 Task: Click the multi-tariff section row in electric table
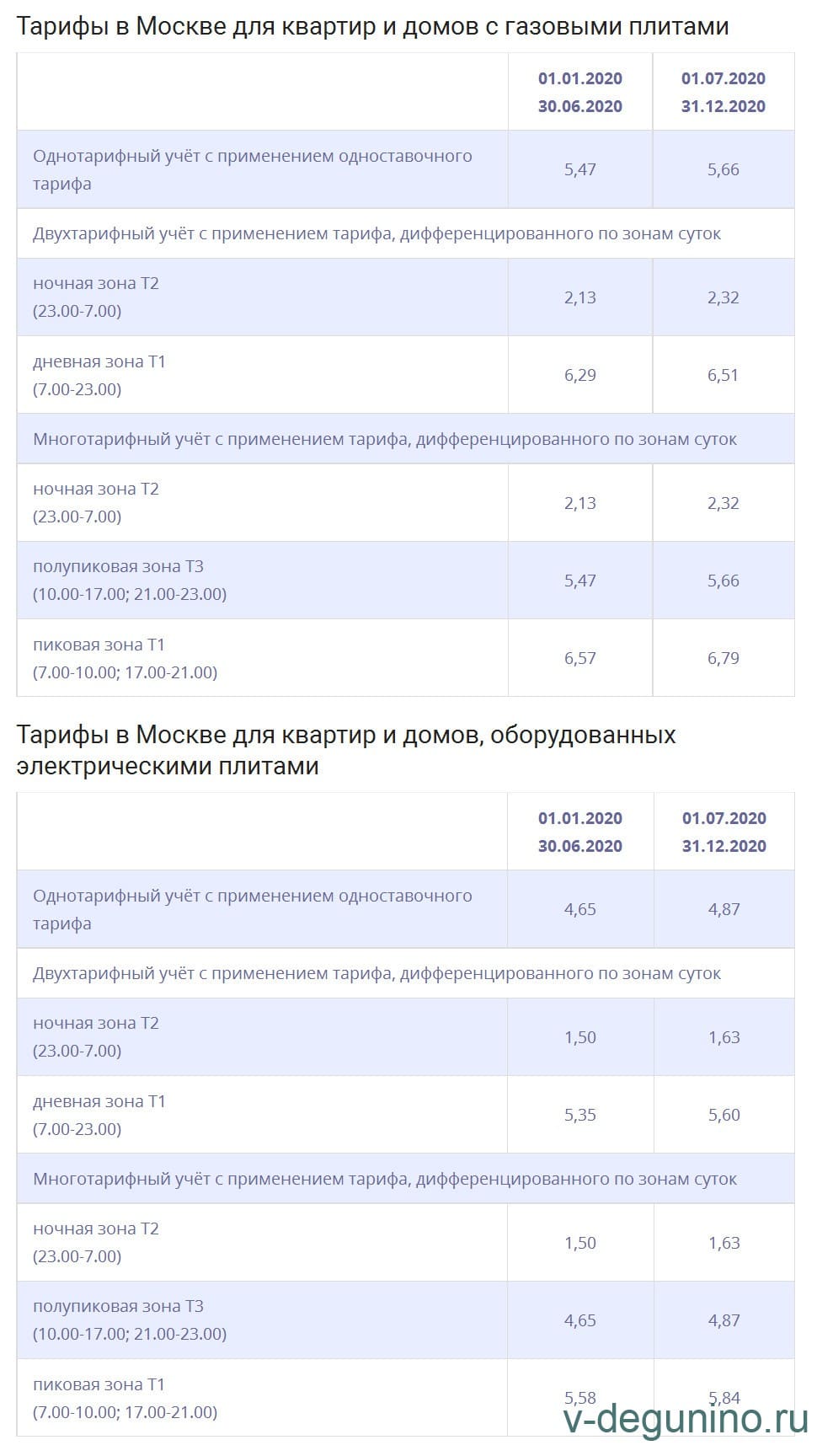point(385,1179)
